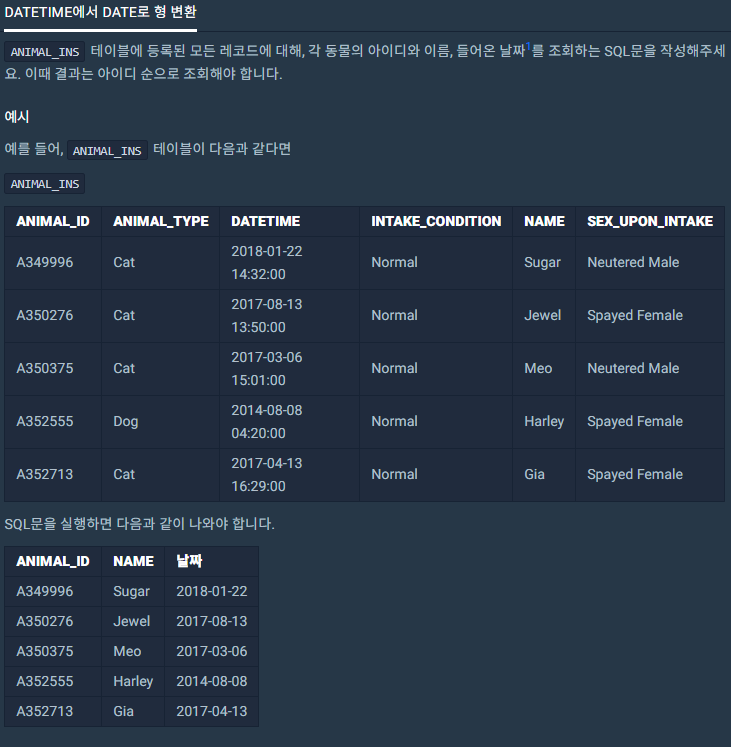Click 'Sugar' in the result table
Image resolution: width=731 pixels, height=747 pixels.
coord(132,592)
